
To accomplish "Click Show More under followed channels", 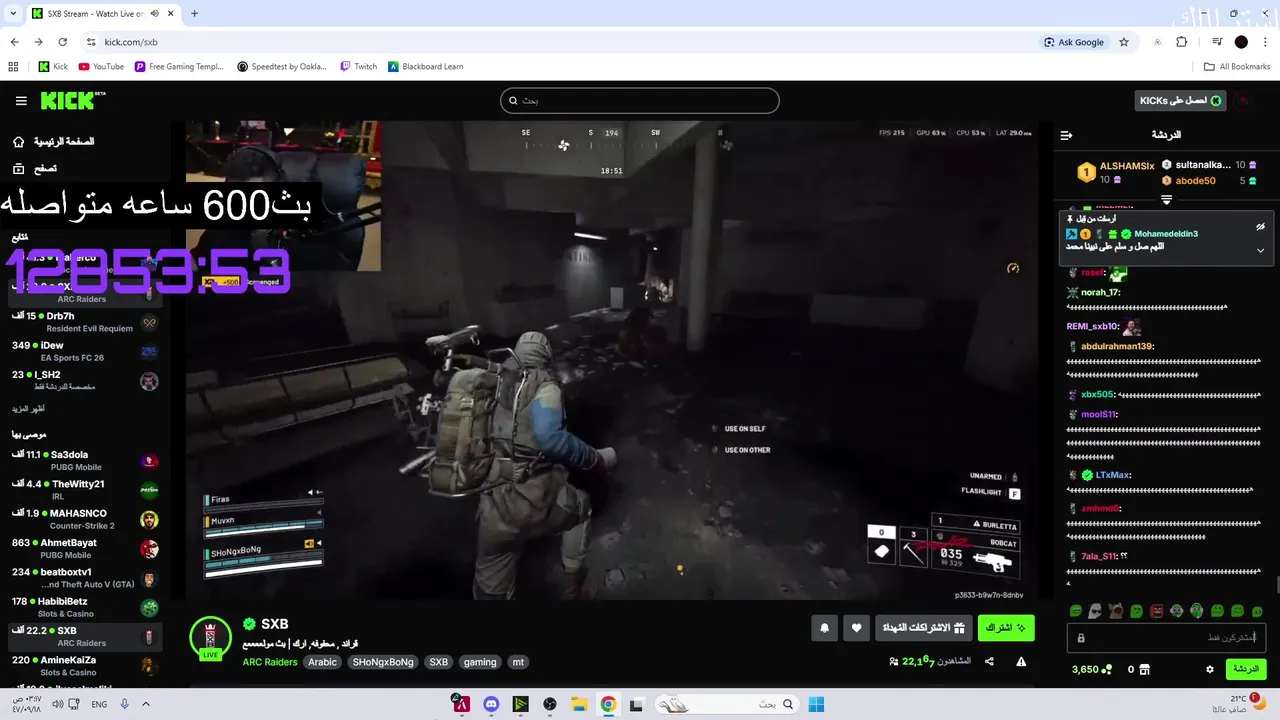I will pos(28,409).
